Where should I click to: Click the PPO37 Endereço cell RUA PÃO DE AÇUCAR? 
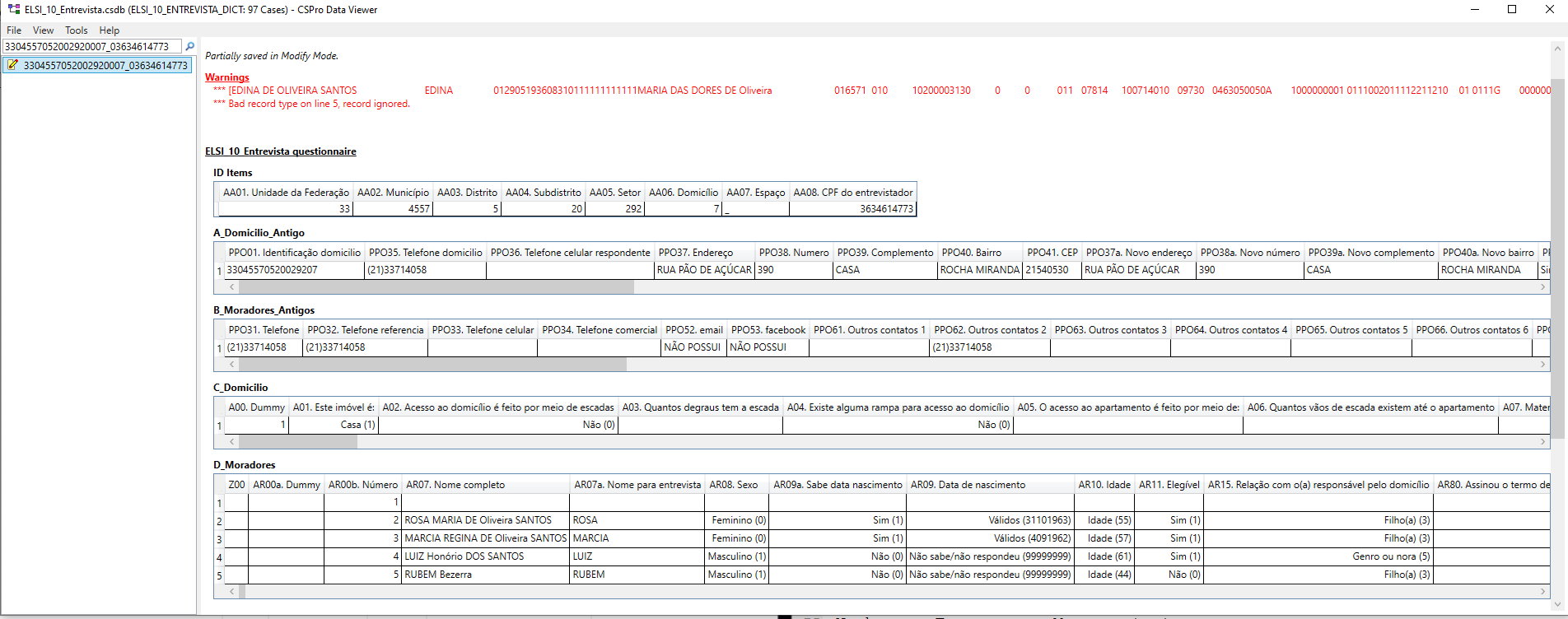[704, 270]
